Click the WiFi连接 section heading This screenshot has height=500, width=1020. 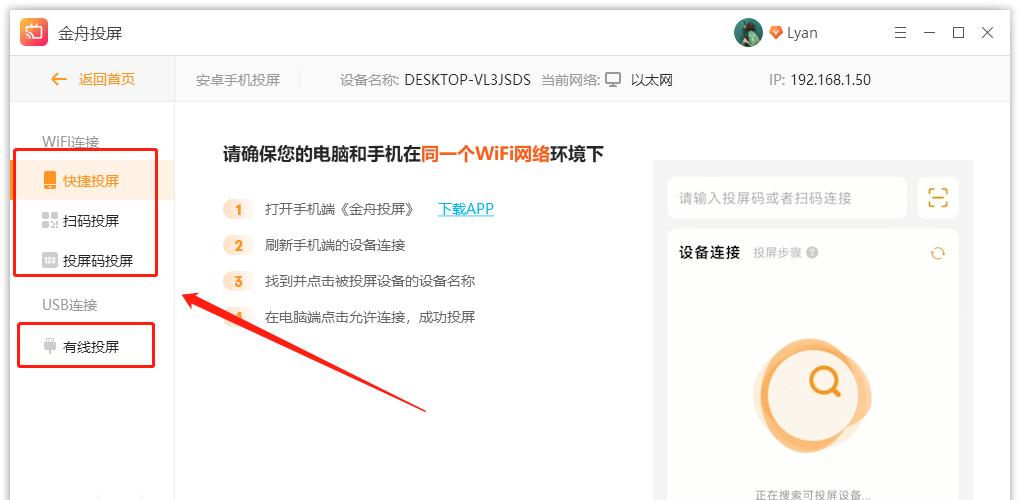click(x=71, y=142)
